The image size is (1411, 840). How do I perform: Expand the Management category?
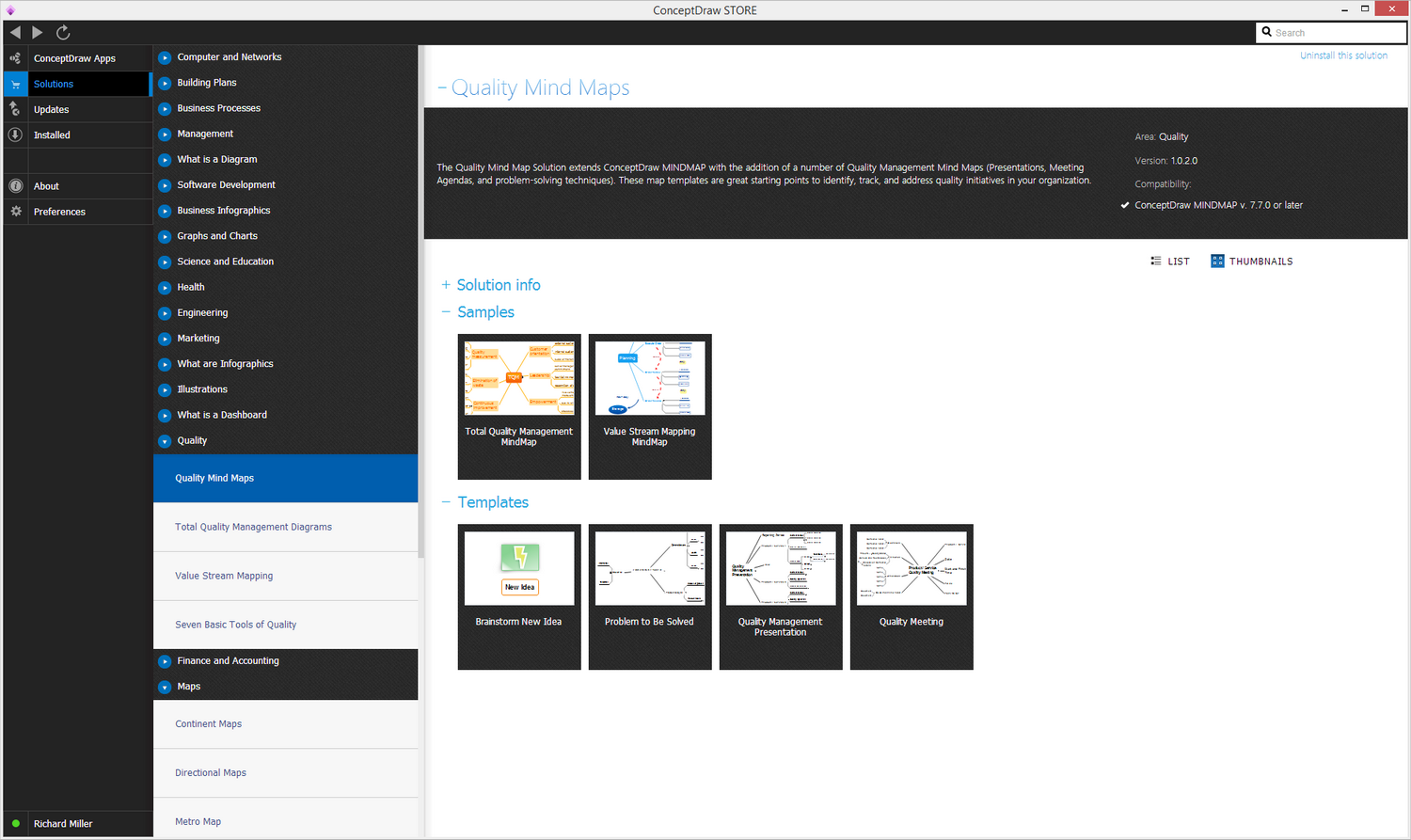tap(165, 135)
